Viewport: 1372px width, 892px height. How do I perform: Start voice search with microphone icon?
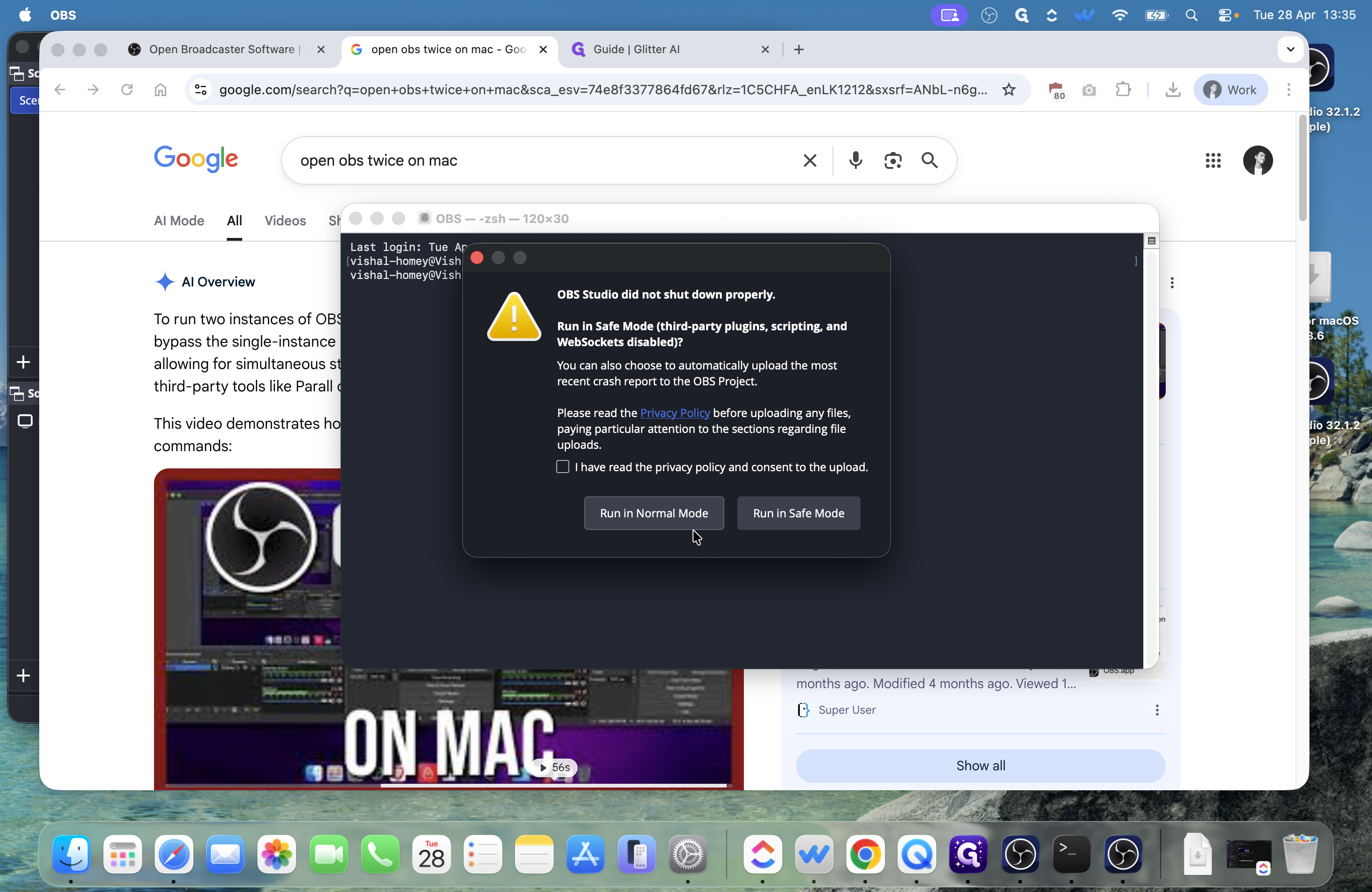tap(855, 160)
